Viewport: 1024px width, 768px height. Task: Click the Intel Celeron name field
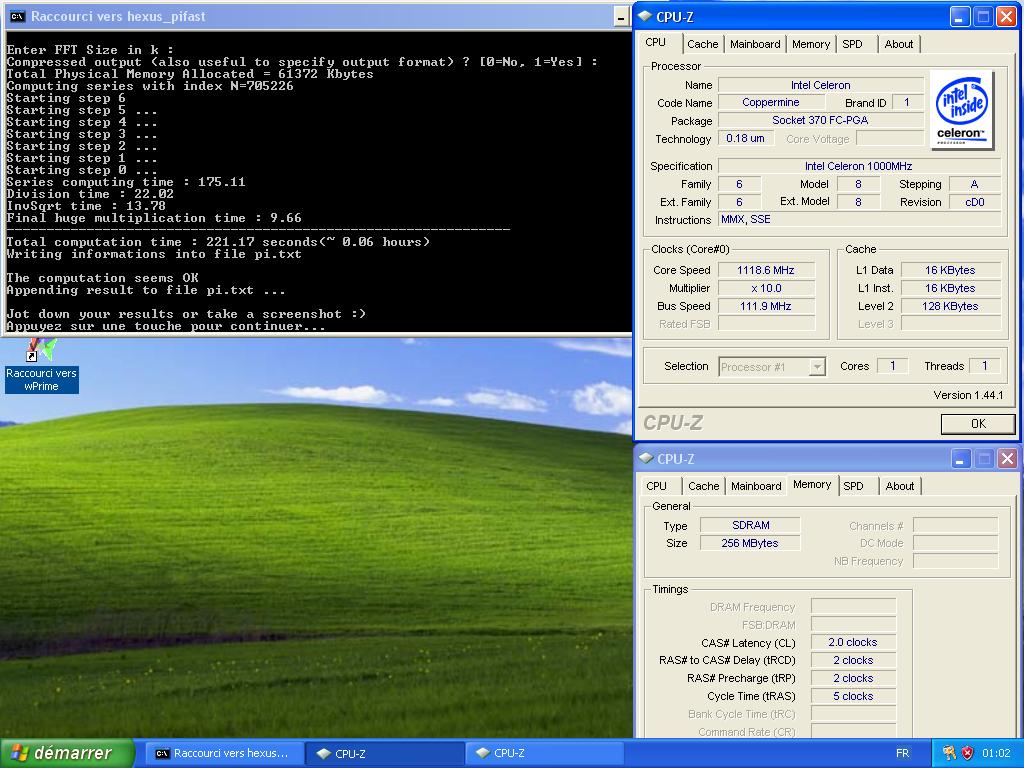click(820, 85)
